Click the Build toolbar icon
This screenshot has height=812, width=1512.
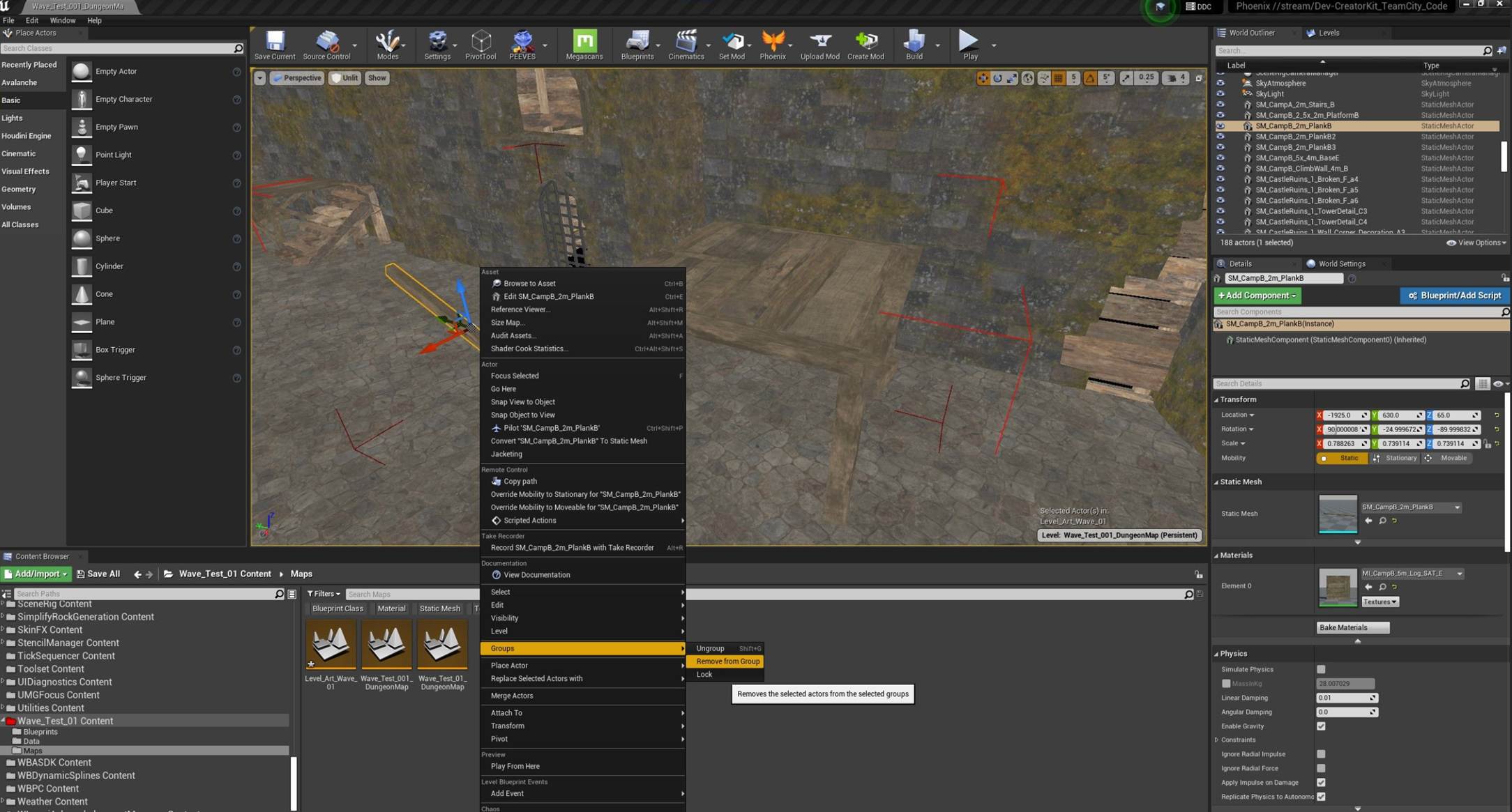914,42
